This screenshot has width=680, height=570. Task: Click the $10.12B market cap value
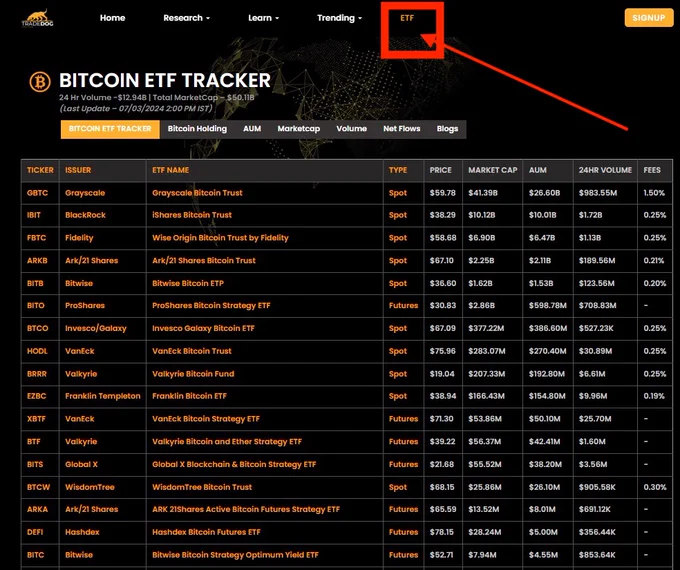point(482,215)
